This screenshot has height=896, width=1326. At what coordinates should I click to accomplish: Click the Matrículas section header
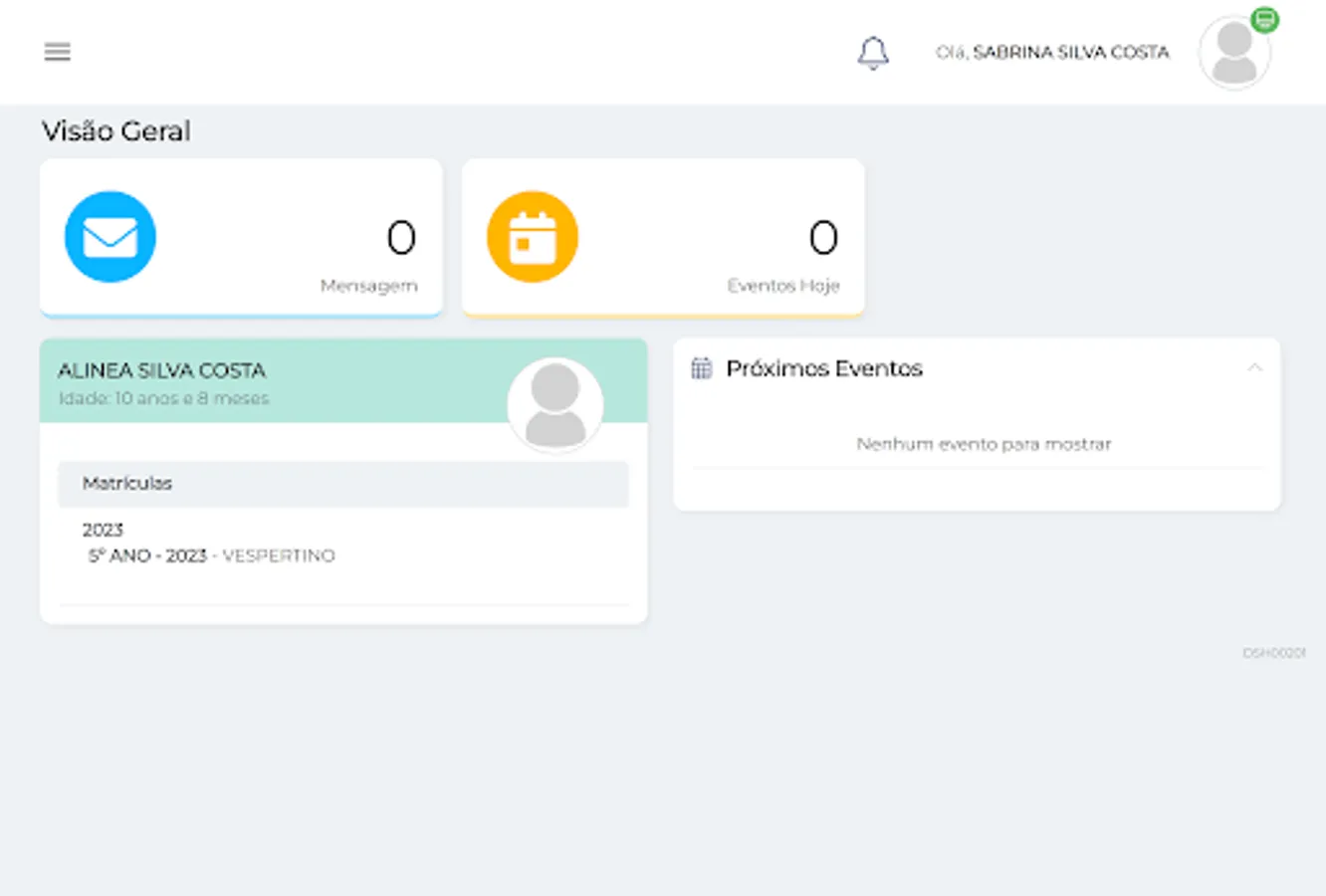(343, 484)
